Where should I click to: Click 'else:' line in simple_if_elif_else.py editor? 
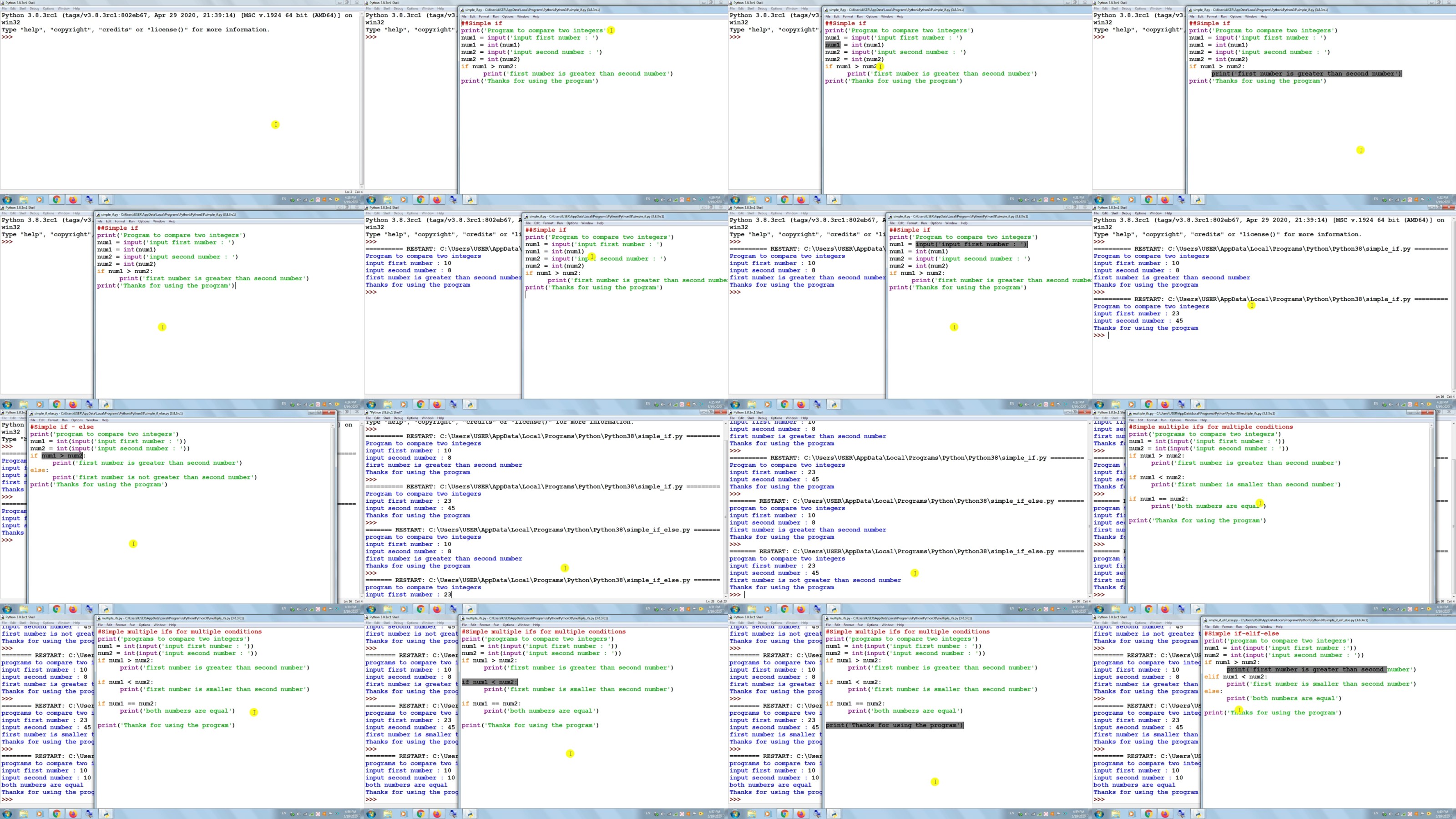1213,691
